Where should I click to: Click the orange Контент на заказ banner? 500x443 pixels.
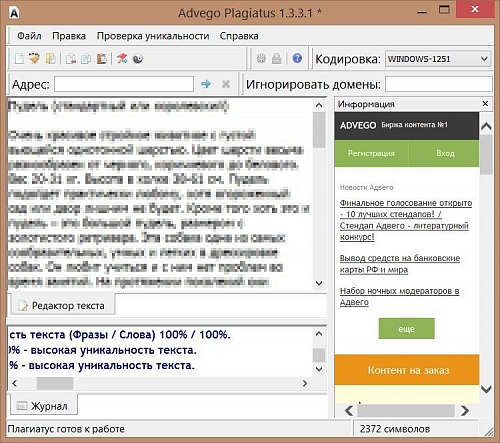point(407,370)
